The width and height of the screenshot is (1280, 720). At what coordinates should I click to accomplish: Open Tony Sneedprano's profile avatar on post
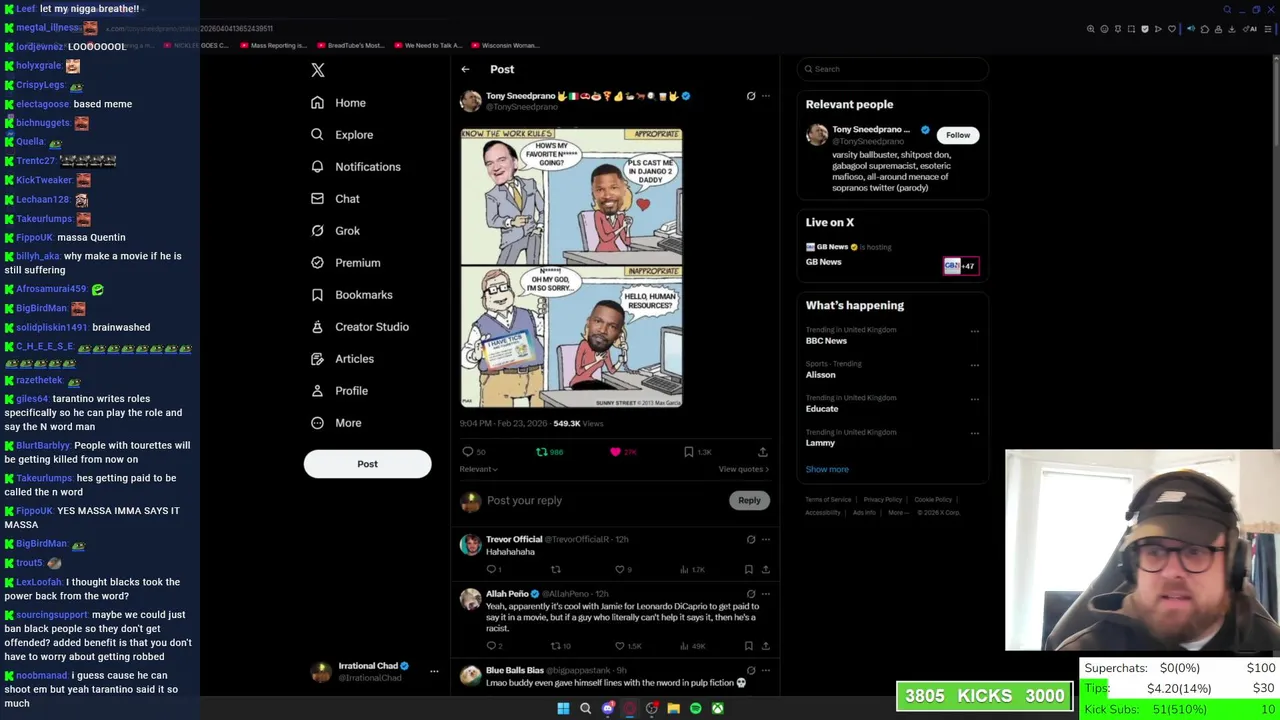470,101
